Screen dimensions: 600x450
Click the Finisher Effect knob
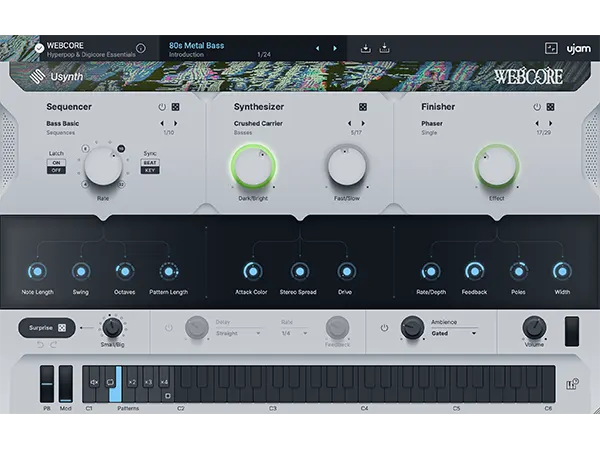497,166
